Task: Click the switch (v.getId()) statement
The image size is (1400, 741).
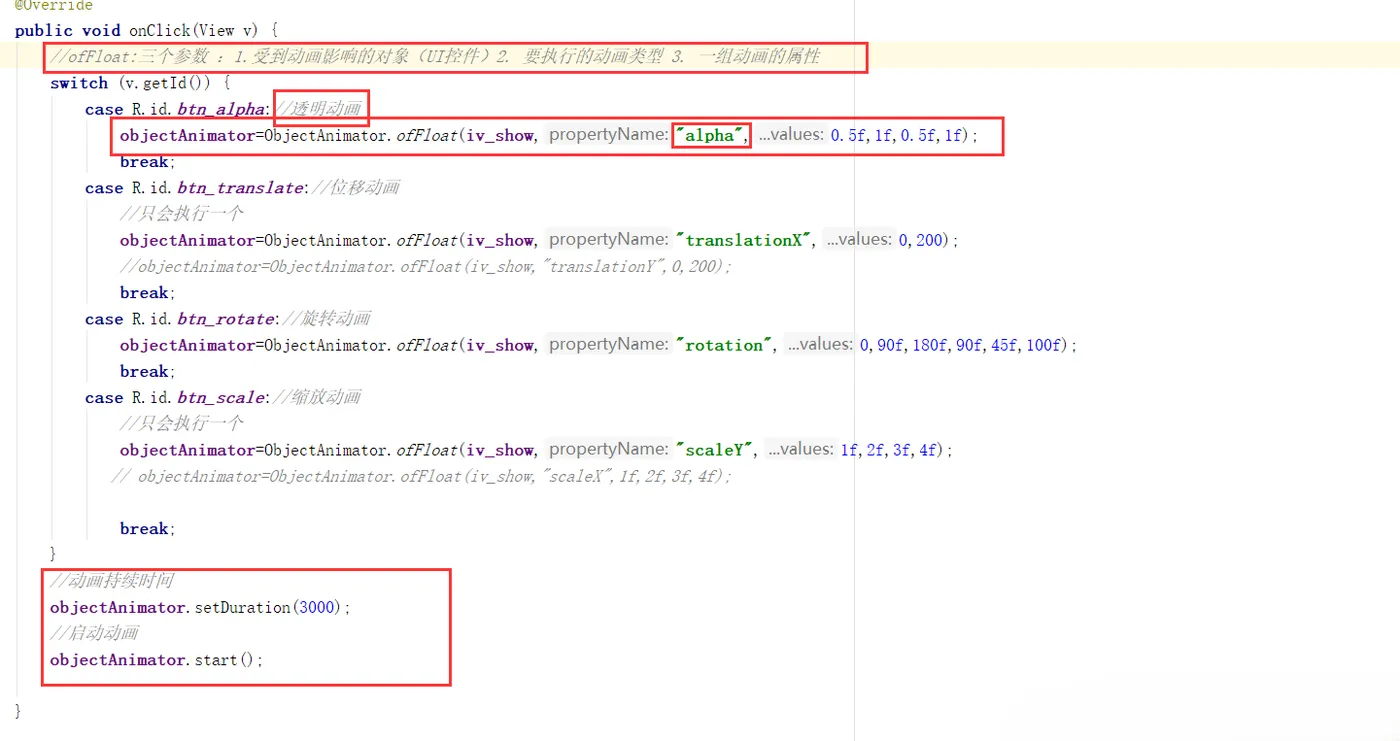Action: 140,83
